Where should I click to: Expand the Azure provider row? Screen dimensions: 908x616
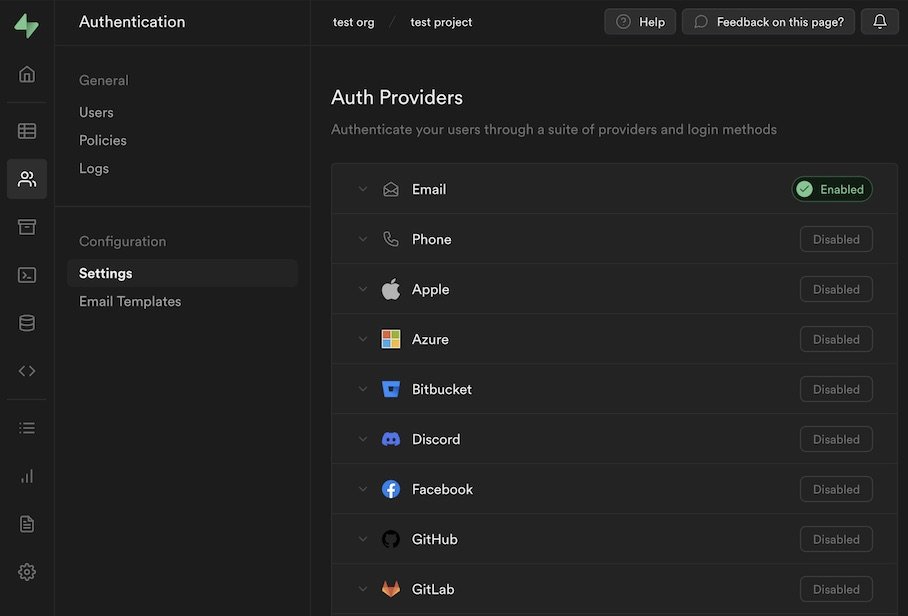pos(430,339)
